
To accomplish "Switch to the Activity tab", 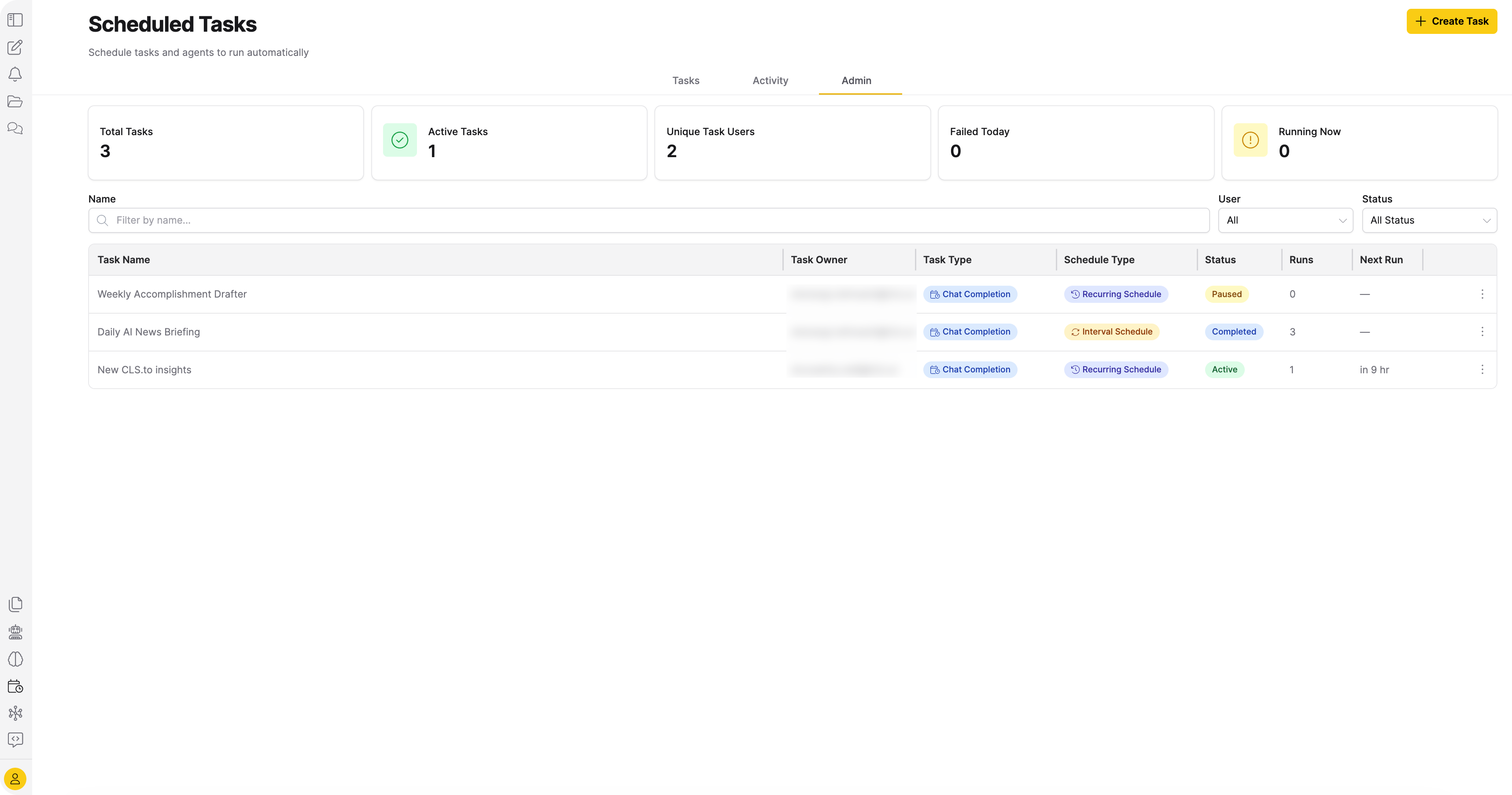I will pyautogui.click(x=770, y=81).
